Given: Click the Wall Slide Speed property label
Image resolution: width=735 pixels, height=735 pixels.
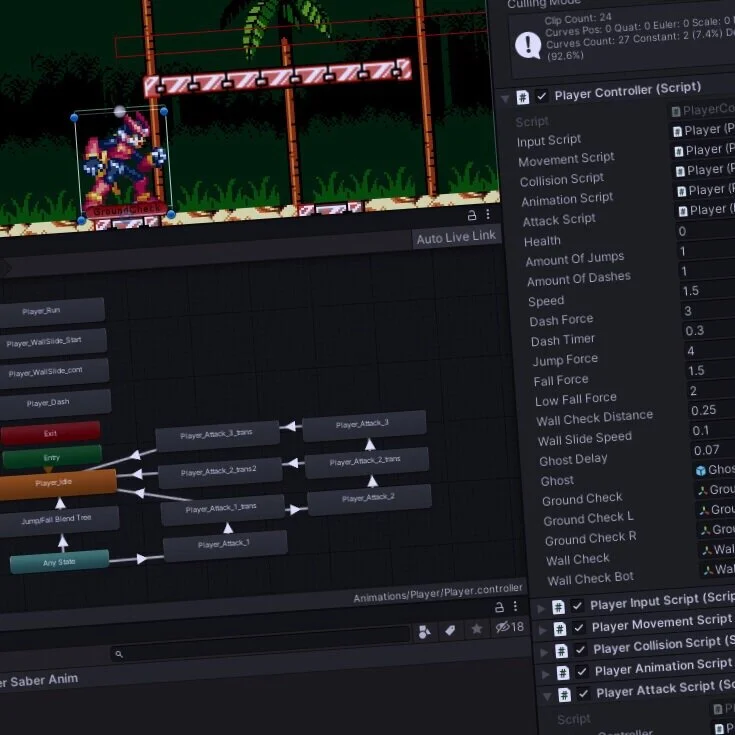Looking at the screenshot, I should [x=585, y=439].
